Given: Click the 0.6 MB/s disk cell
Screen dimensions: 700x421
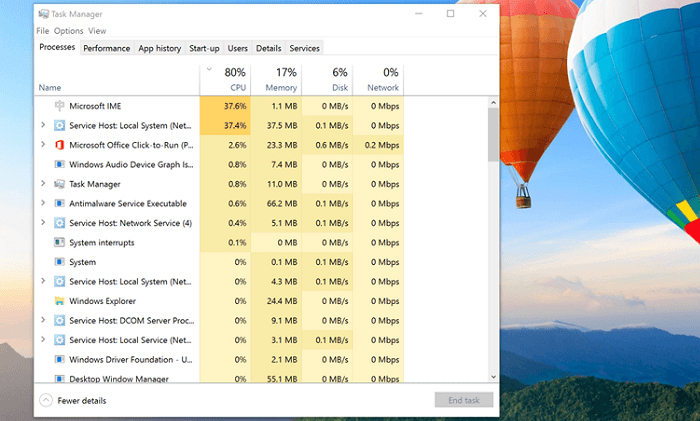Looking at the screenshot, I should click(327, 145).
